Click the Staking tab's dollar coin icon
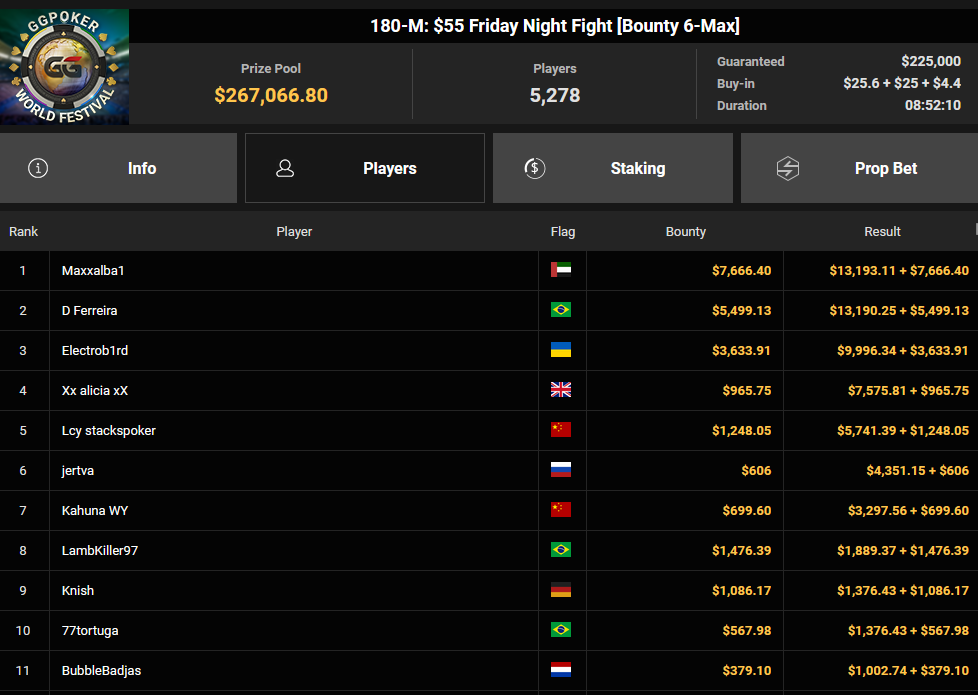The height and width of the screenshot is (695, 978). pos(535,168)
